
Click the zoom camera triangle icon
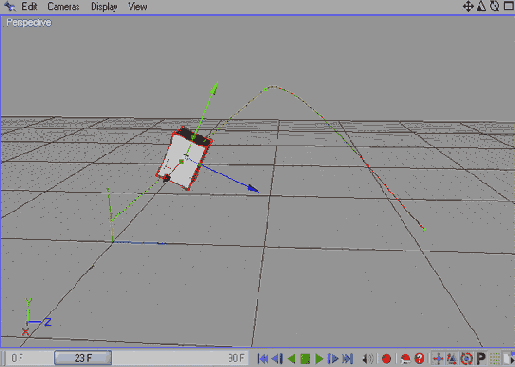pyautogui.click(x=481, y=6)
